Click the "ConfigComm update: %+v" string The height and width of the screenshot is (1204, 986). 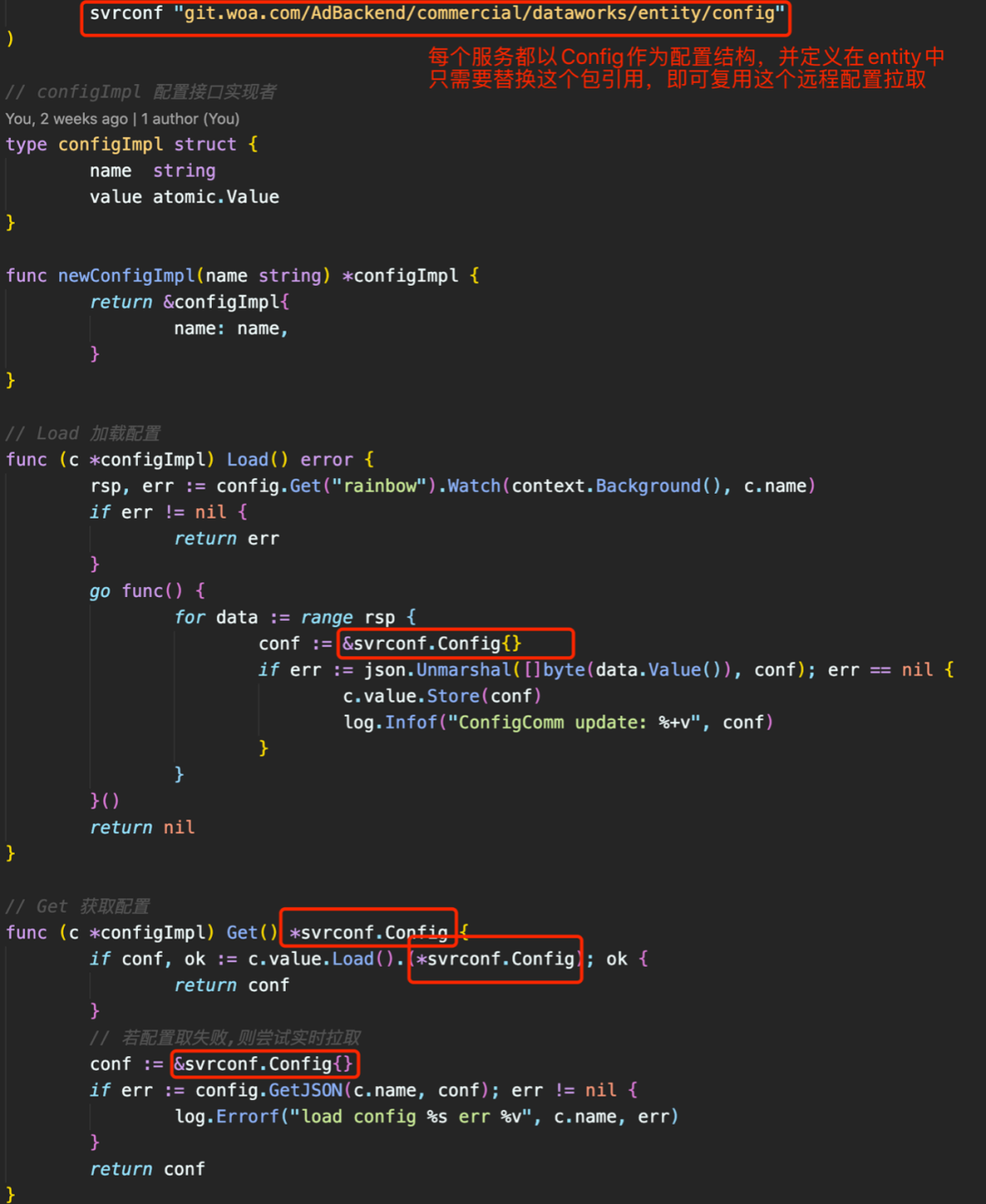(x=574, y=723)
